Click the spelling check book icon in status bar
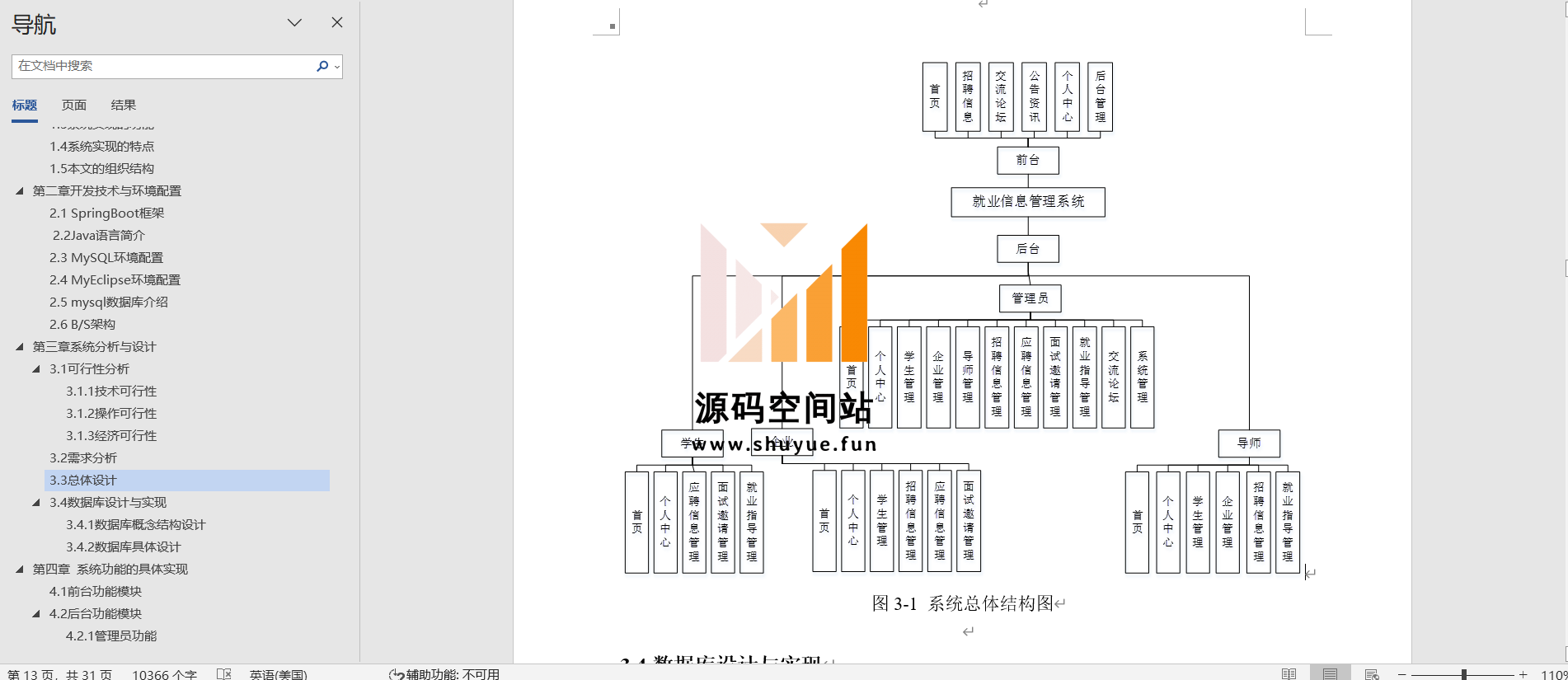Image resolution: width=1568 pixels, height=680 pixels. point(223,673)
